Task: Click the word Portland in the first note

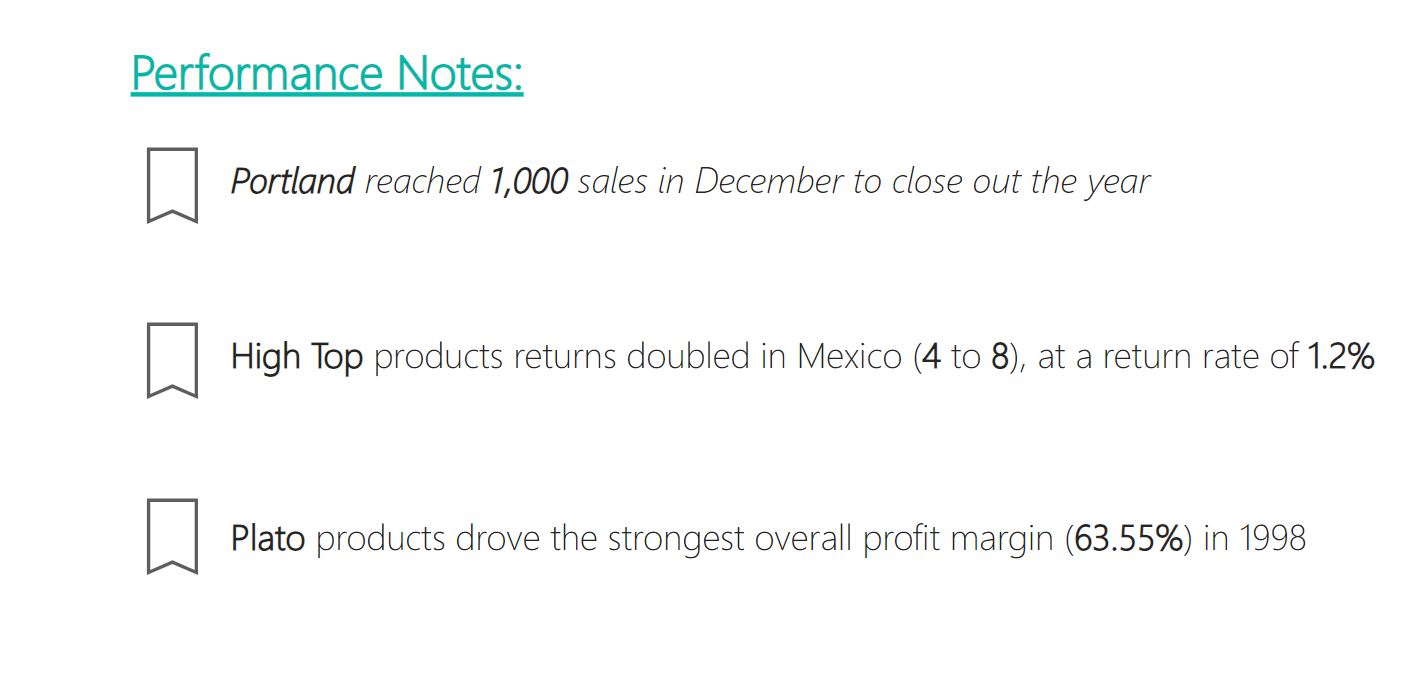Action: (x=293, y=181)
